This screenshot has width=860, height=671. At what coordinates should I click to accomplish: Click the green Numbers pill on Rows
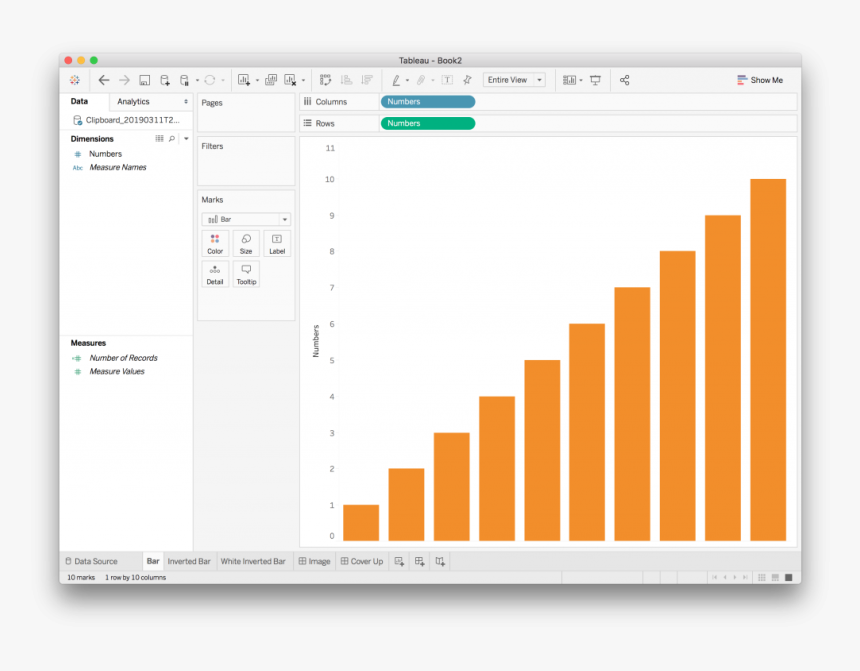[x=428, y=123]
